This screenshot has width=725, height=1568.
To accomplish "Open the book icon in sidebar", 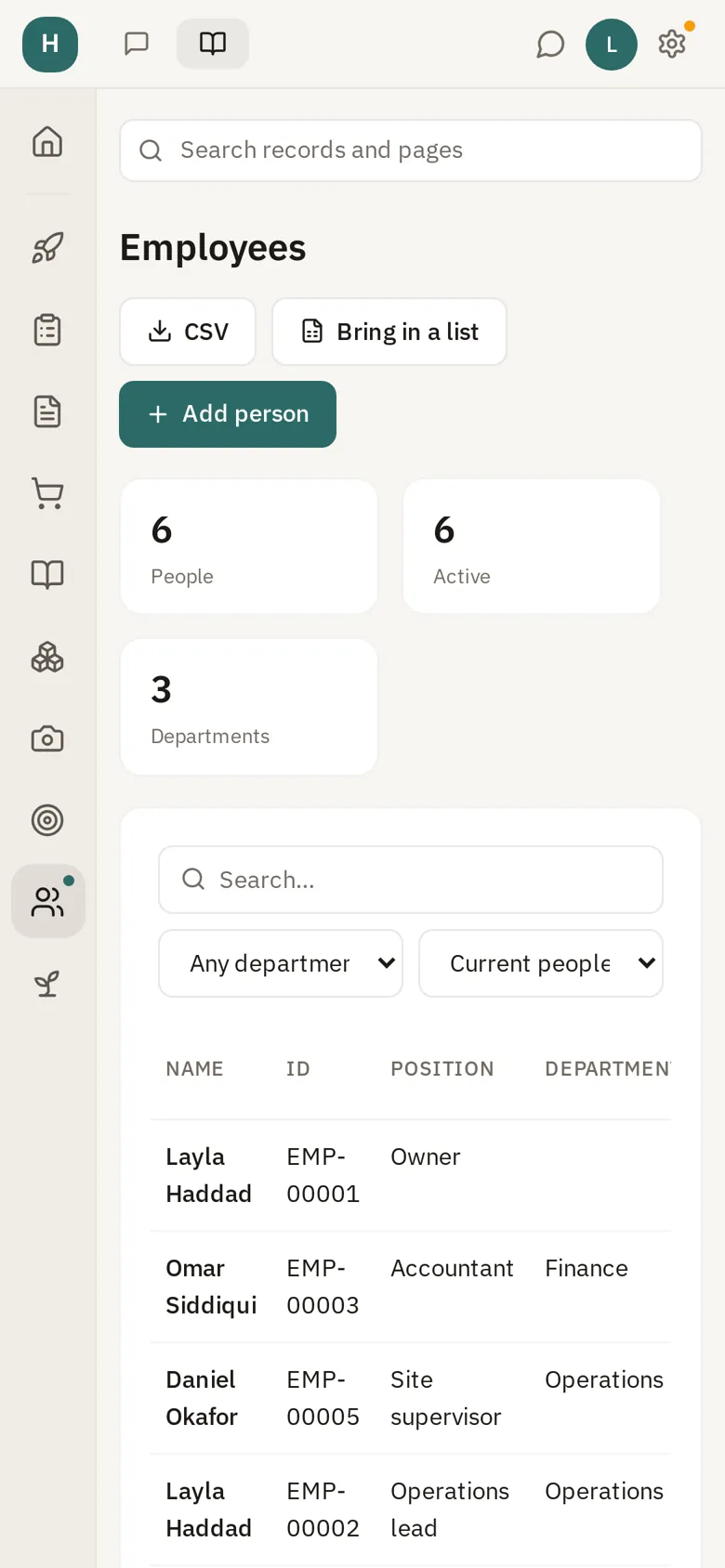I will (47, 575).
